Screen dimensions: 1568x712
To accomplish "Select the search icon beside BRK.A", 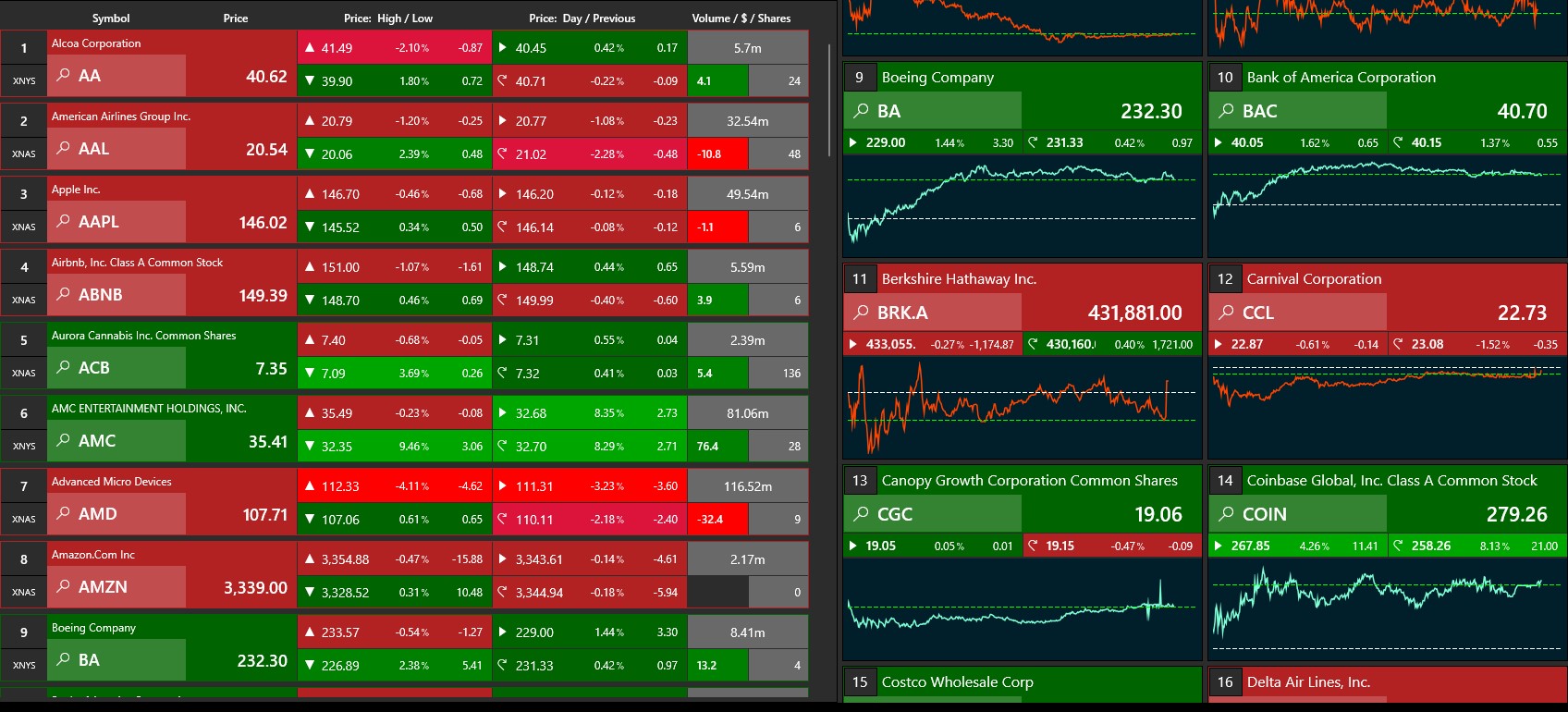I will tap(861, 312).
